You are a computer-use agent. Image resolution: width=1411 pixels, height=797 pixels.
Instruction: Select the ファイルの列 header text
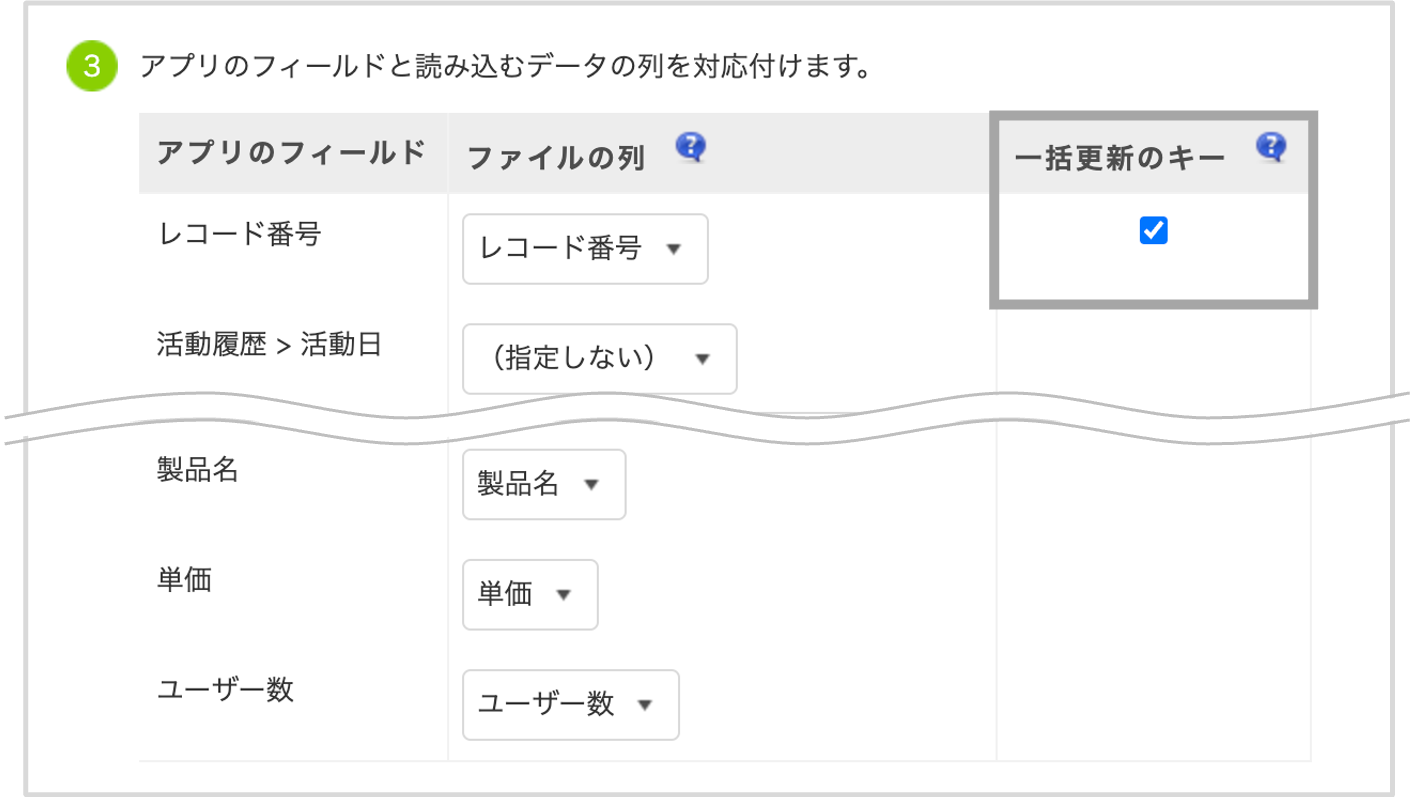point(555,158)
